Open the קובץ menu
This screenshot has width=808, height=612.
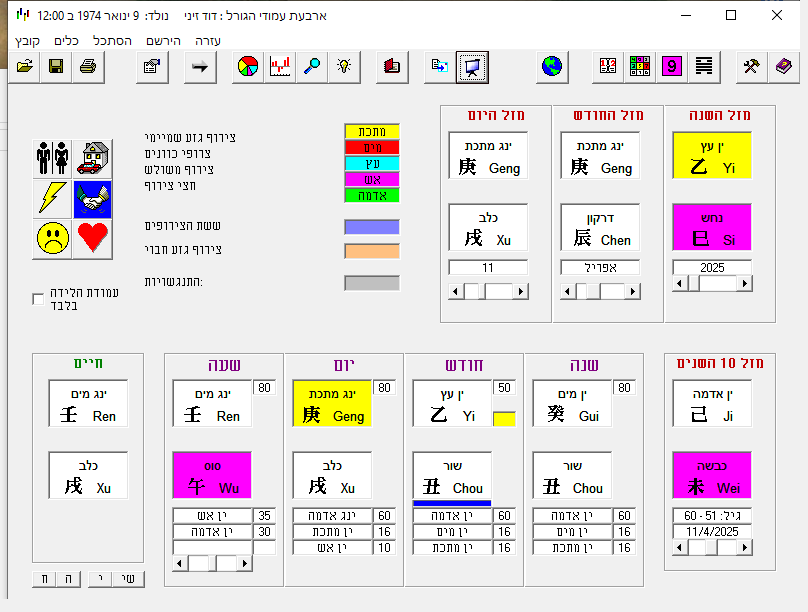point(27,41)
